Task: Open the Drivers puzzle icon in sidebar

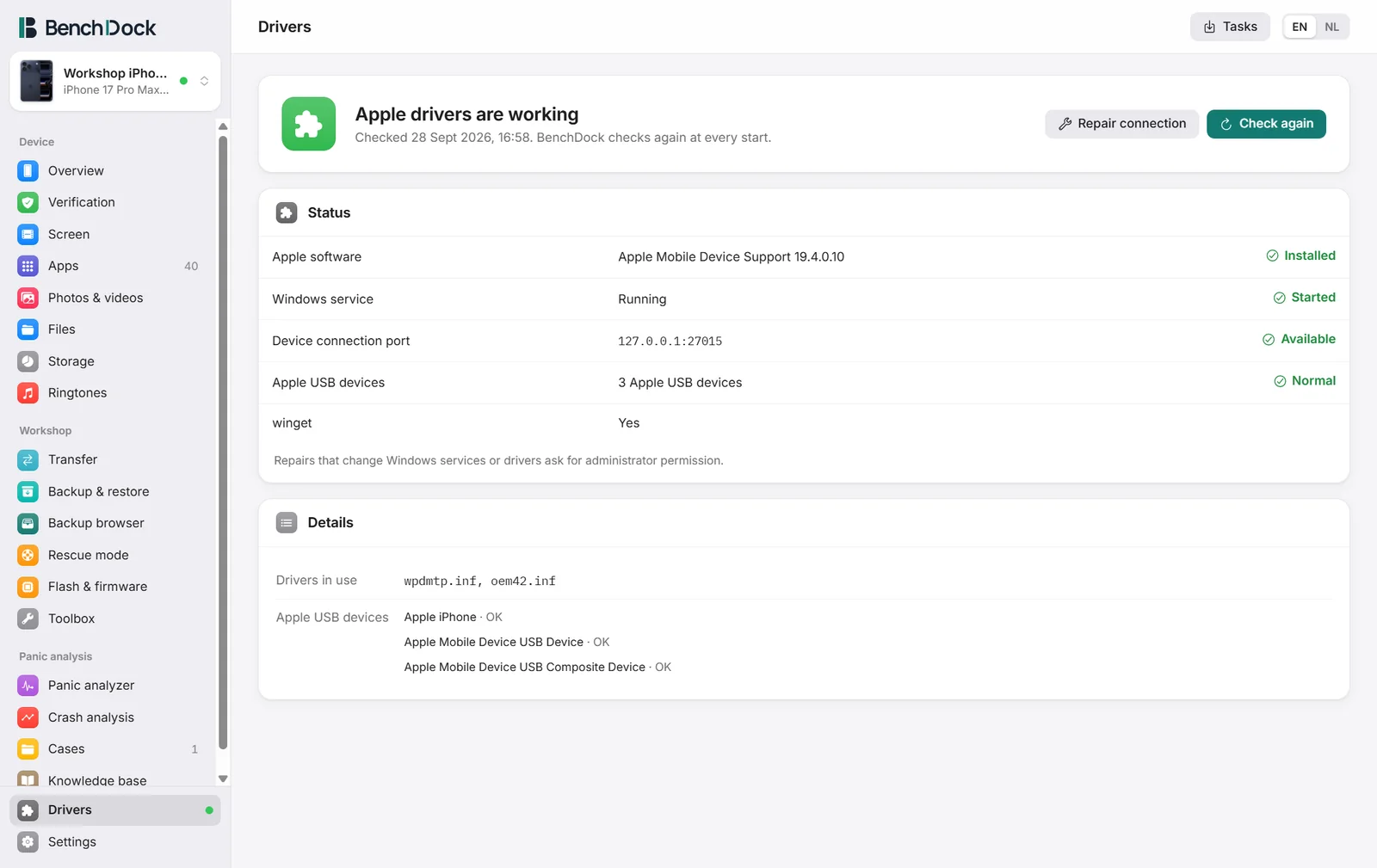Action: tap(28, 810)
